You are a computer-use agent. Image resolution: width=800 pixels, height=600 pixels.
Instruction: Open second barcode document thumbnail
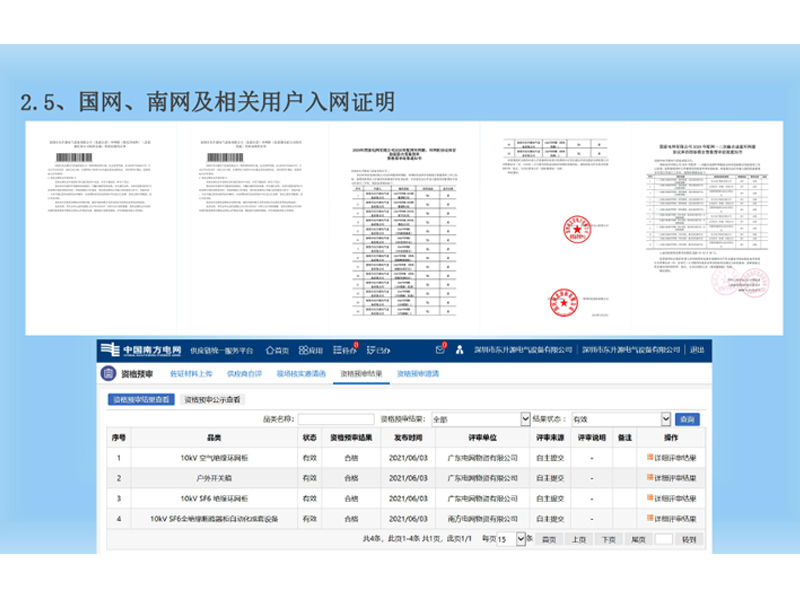pos(252,228)
